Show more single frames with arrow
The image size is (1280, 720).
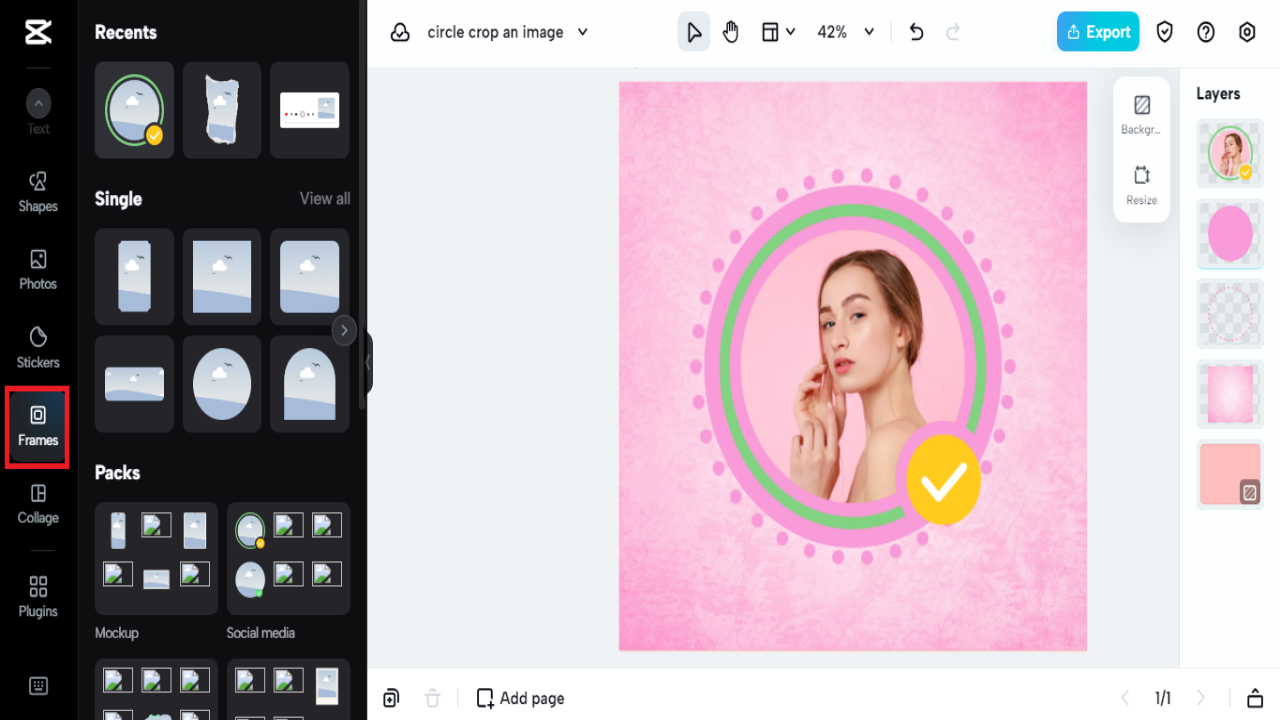tap(344, 330)
